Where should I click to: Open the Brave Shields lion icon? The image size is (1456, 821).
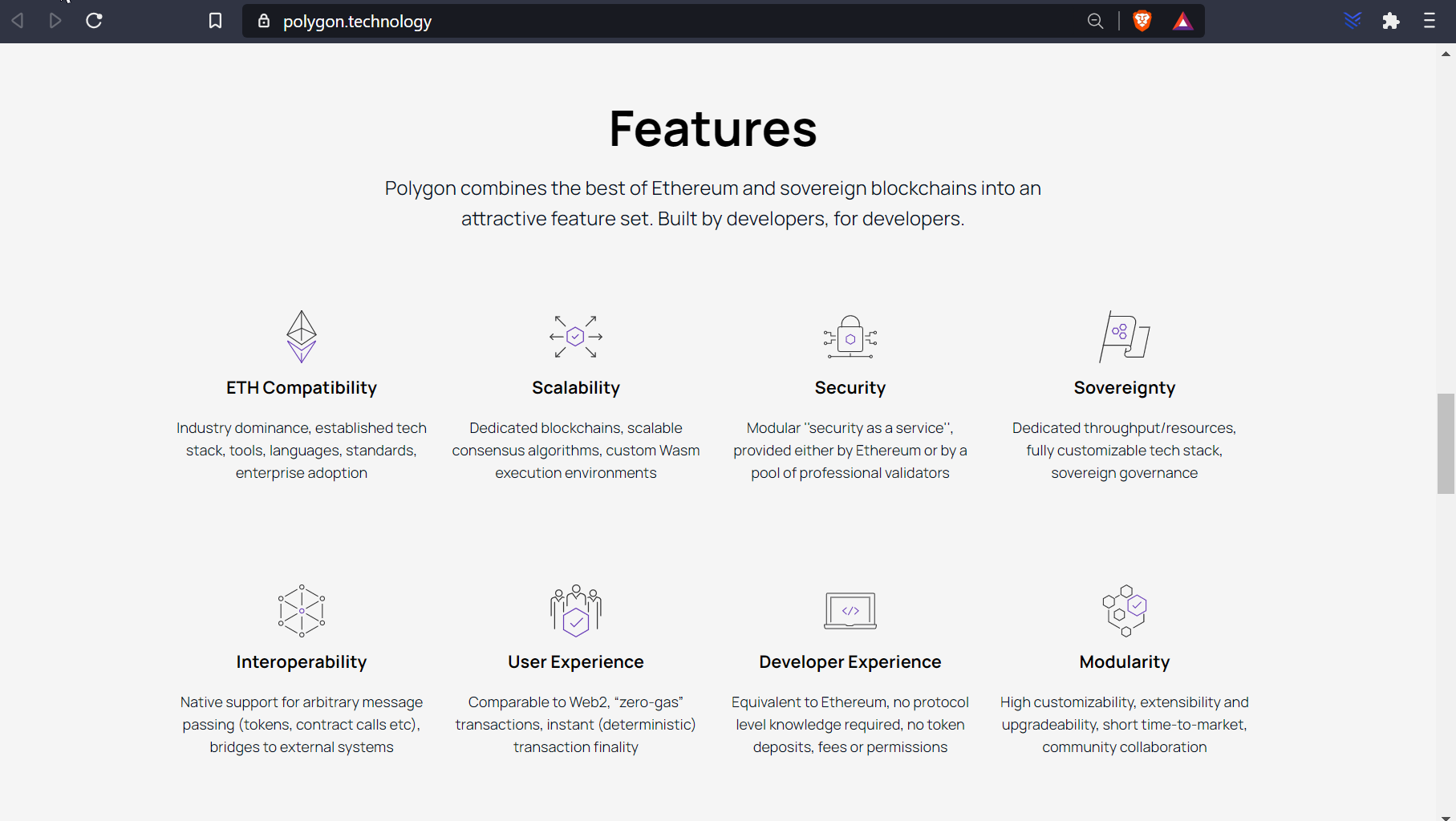(x=1142, y=22)
